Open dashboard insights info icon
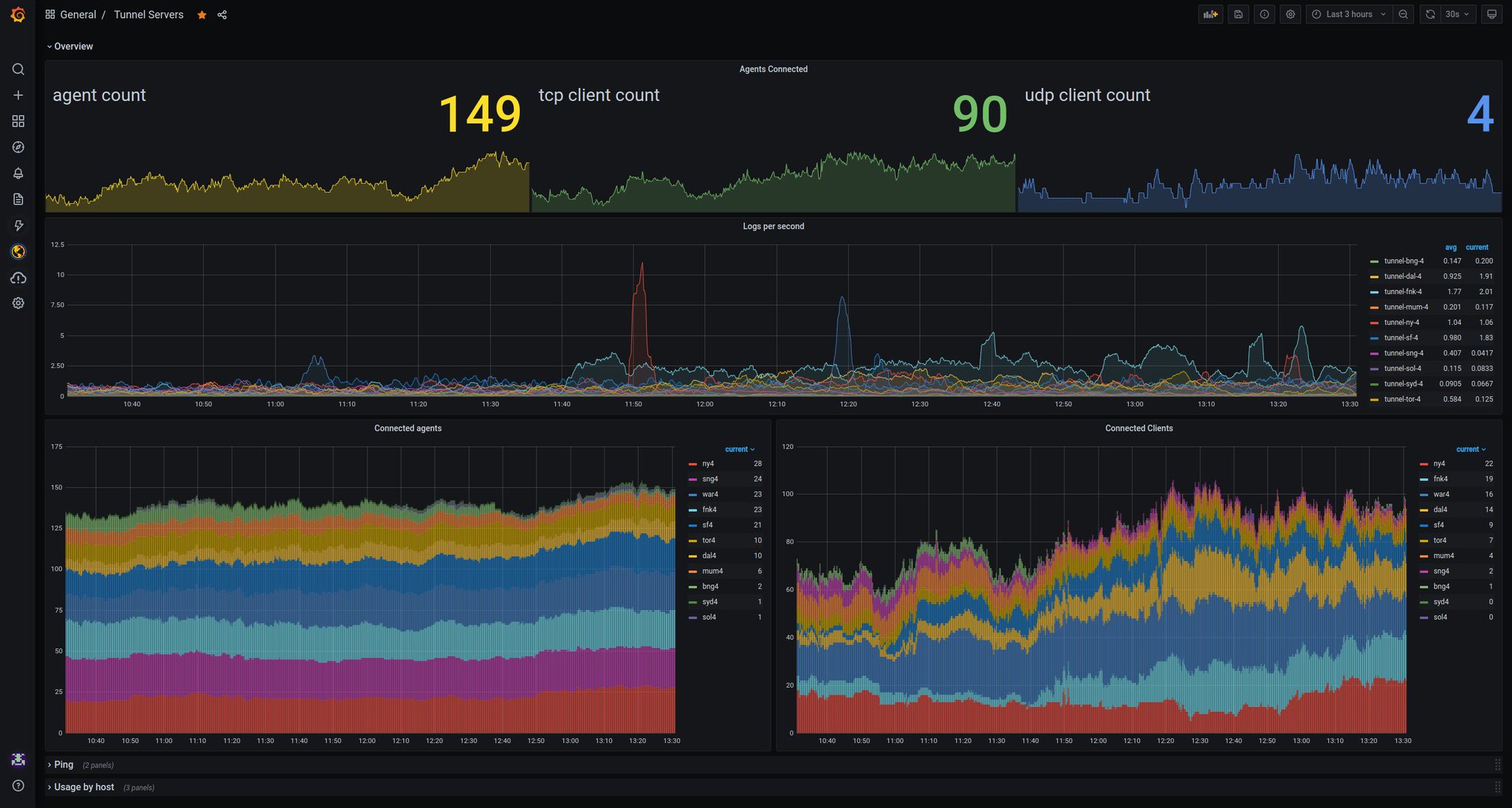Viewport: 1512px width, 808px height. point(1265,14)
